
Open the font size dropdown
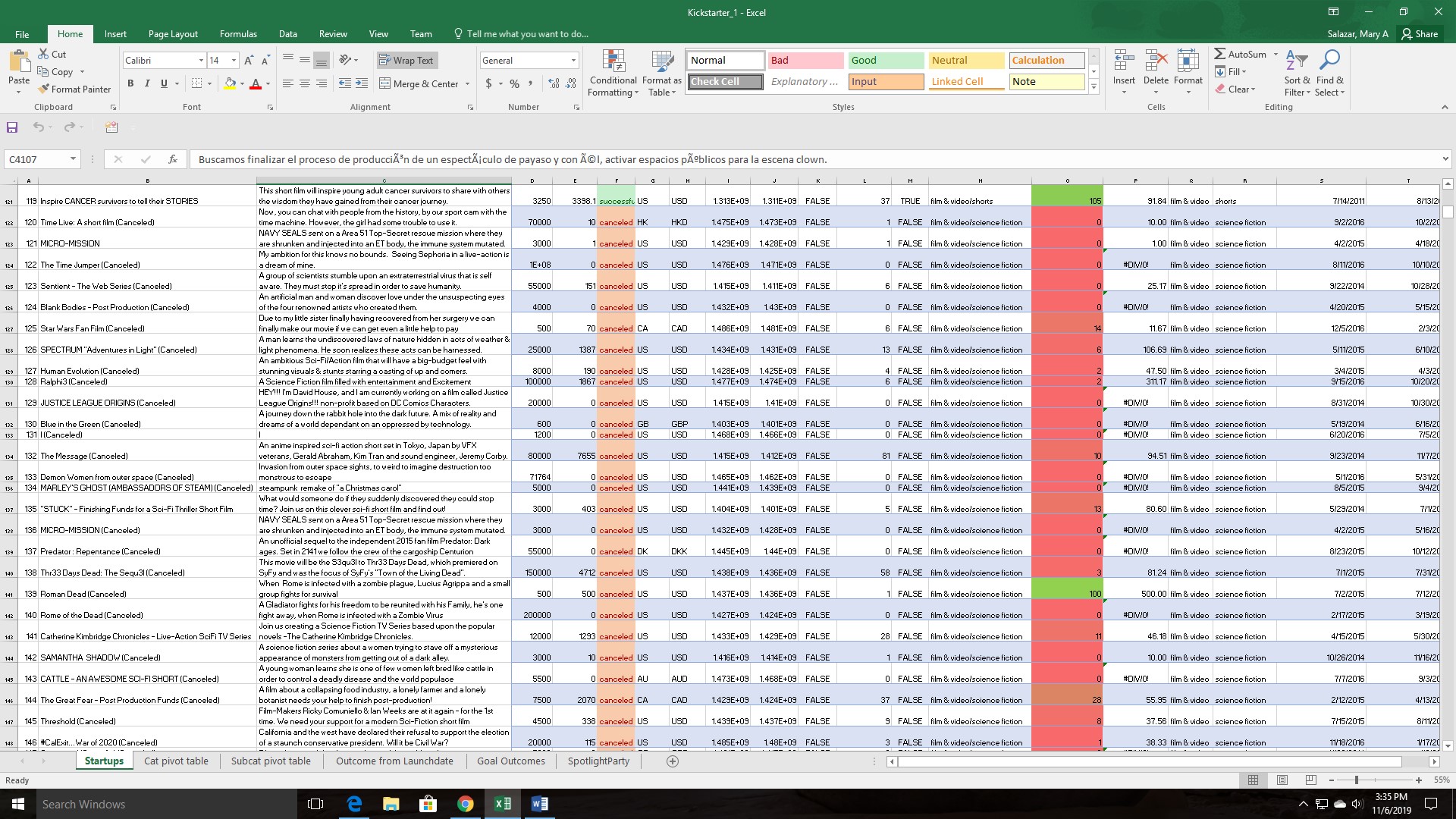[234, 60]
